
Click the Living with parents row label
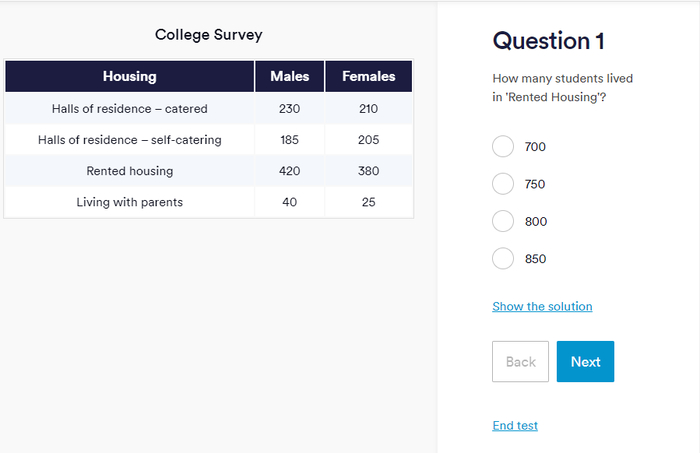pyautogui.click(x=129, y=202)
